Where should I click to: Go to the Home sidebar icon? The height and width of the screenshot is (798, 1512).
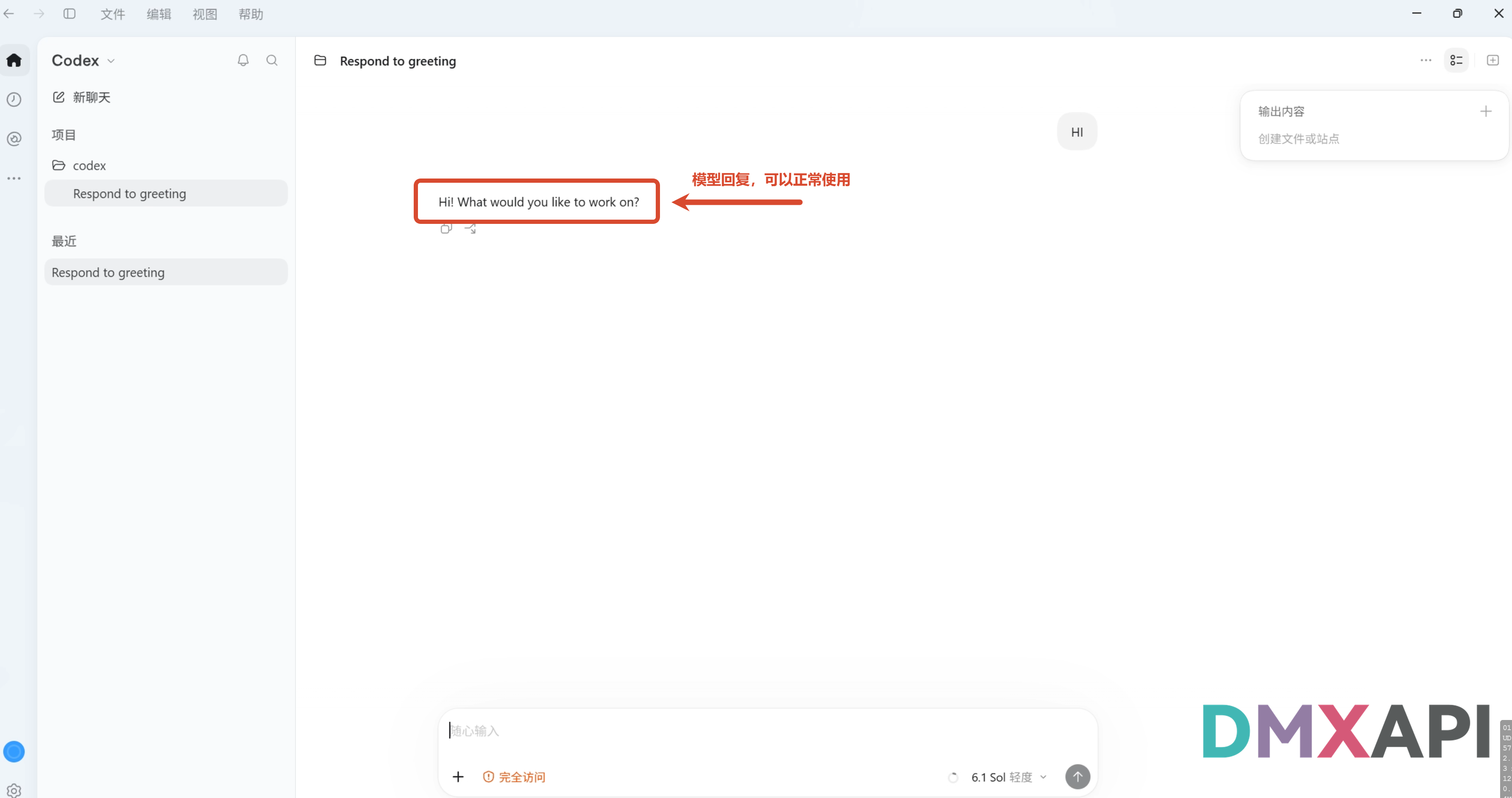click(x=14, y=60)
